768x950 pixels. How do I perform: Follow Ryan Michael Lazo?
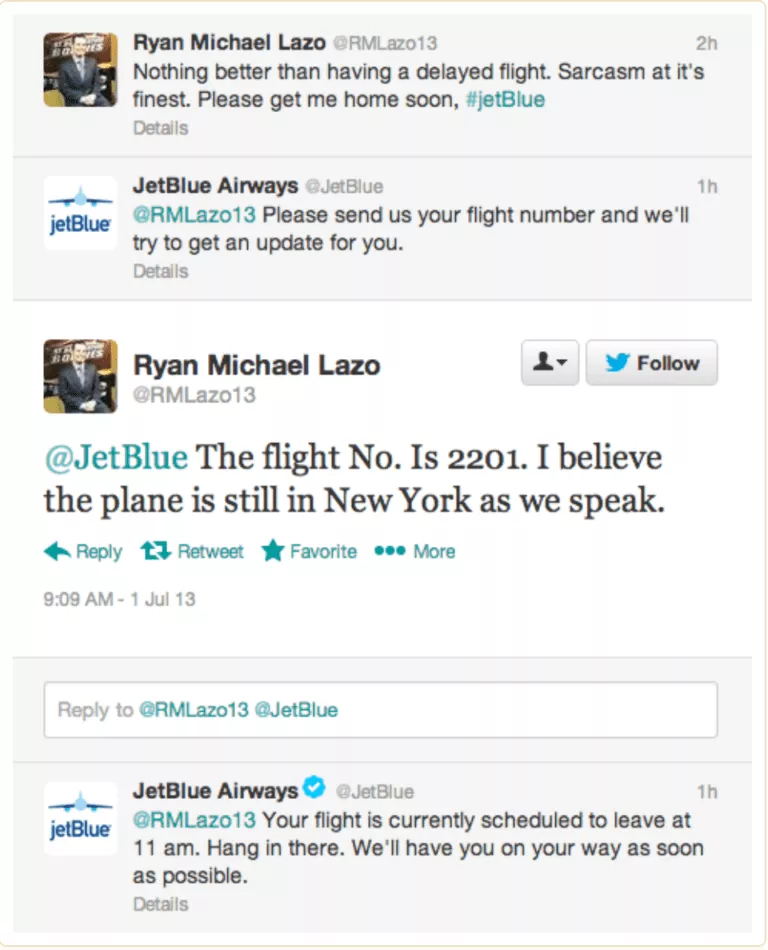(x=651, y=363)
